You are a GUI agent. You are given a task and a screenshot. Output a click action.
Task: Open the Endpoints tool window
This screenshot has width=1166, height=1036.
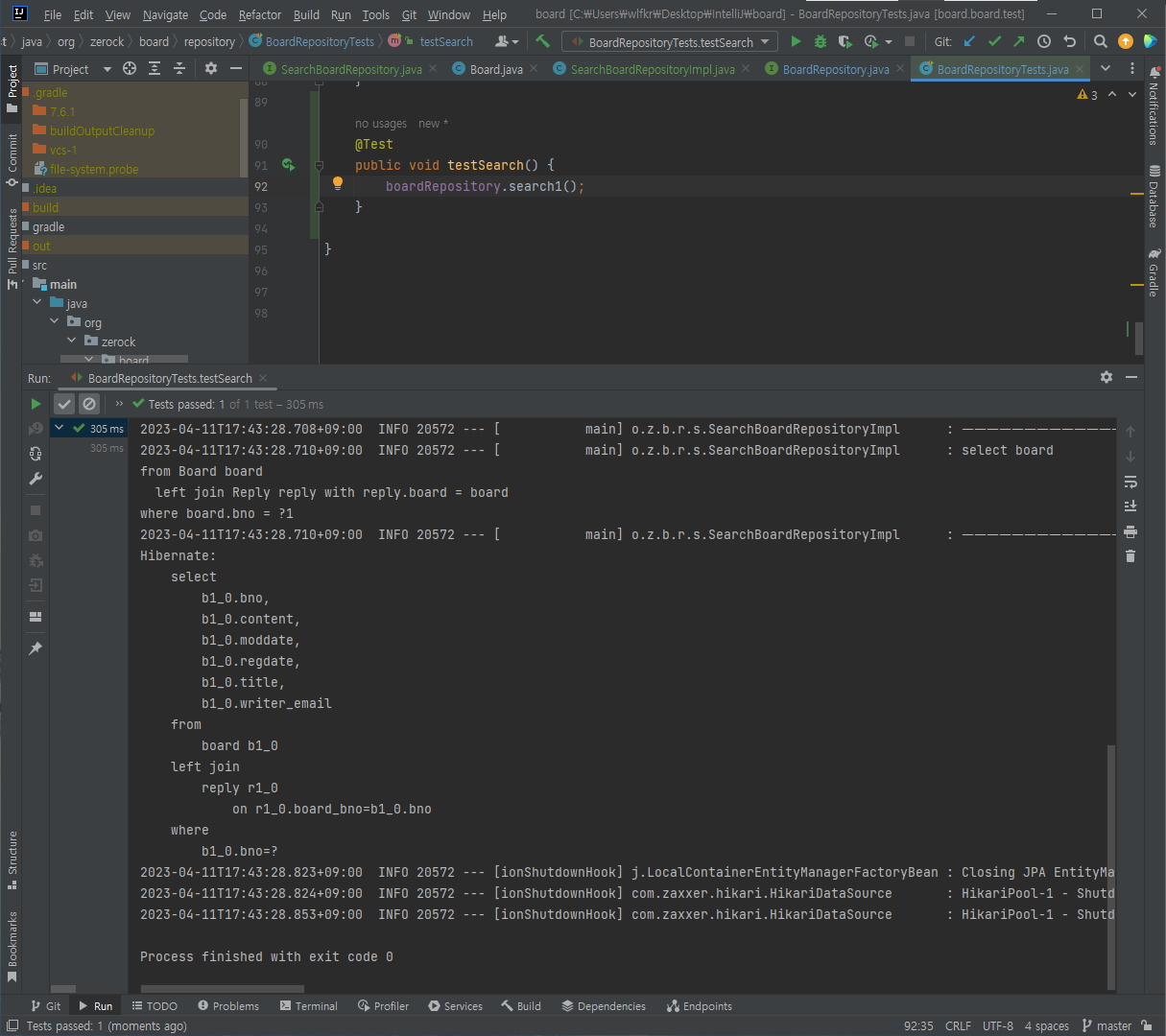[700, 1006]
